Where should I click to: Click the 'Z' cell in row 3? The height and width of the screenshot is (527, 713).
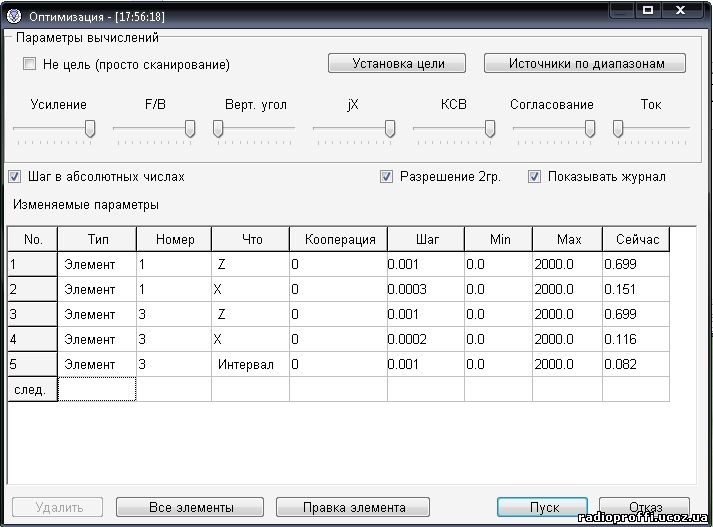[251, 314]
